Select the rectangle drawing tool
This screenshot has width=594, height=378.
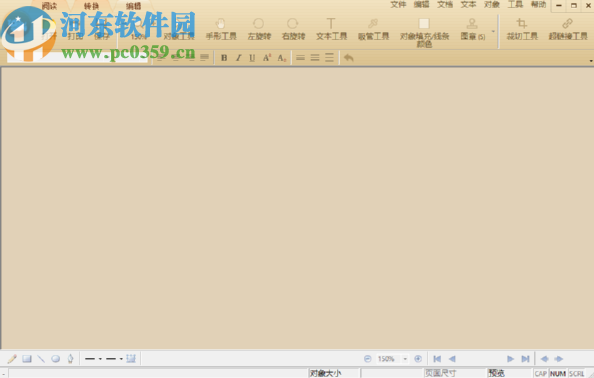coord(27,358)
